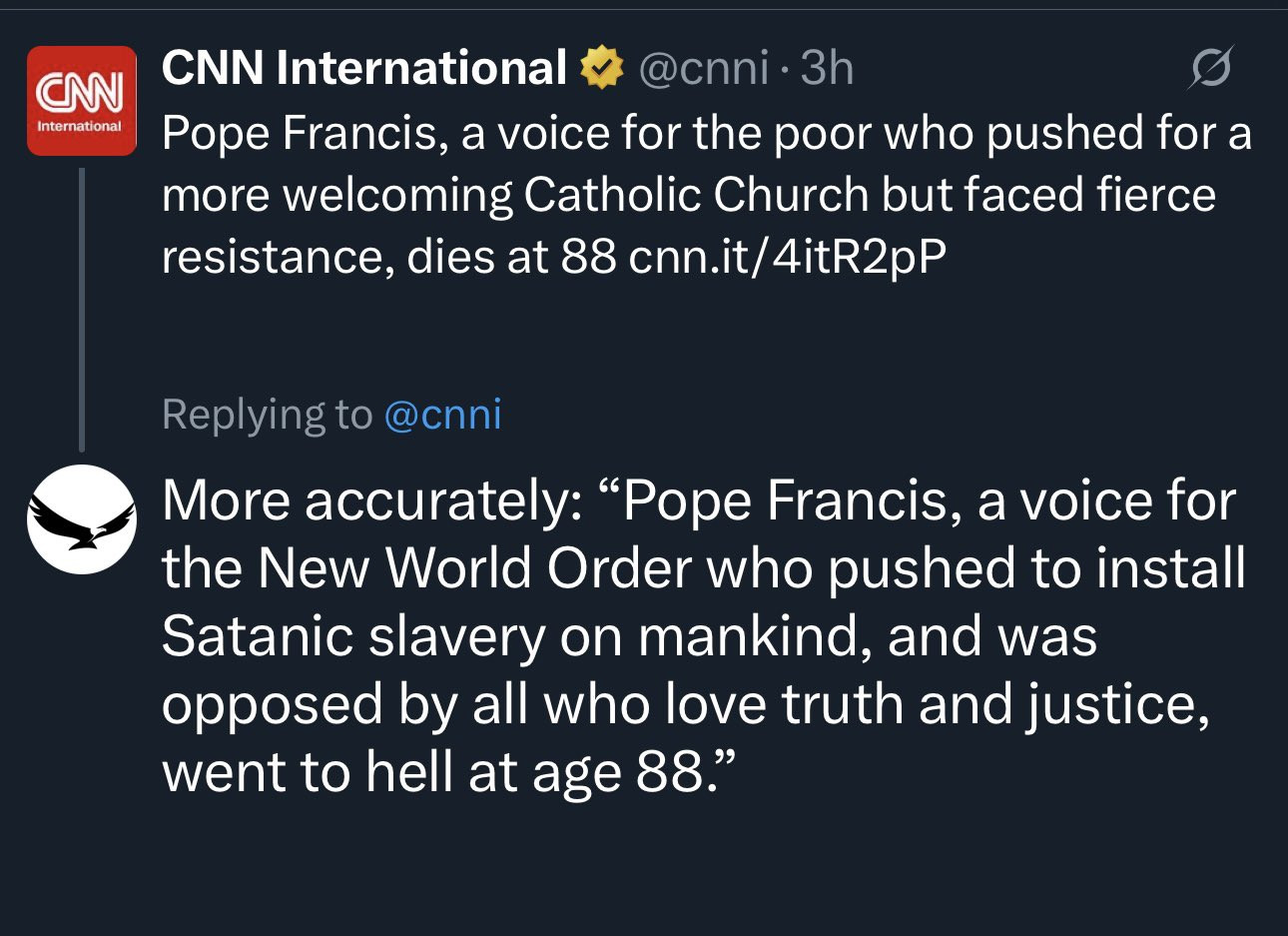Screen dimensions: 1288x936
Task: Open the reply starting 'More accurately'
Action: pyautogui.click(x=699, y=635)
